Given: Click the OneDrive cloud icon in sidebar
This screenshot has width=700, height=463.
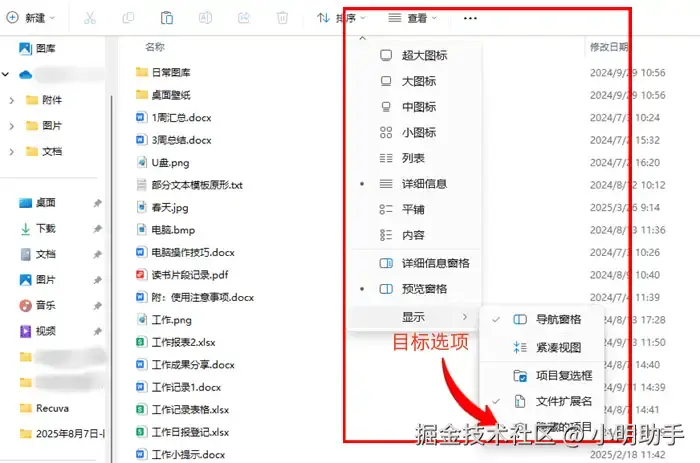Looking at the screenshot, I should 25,75.
